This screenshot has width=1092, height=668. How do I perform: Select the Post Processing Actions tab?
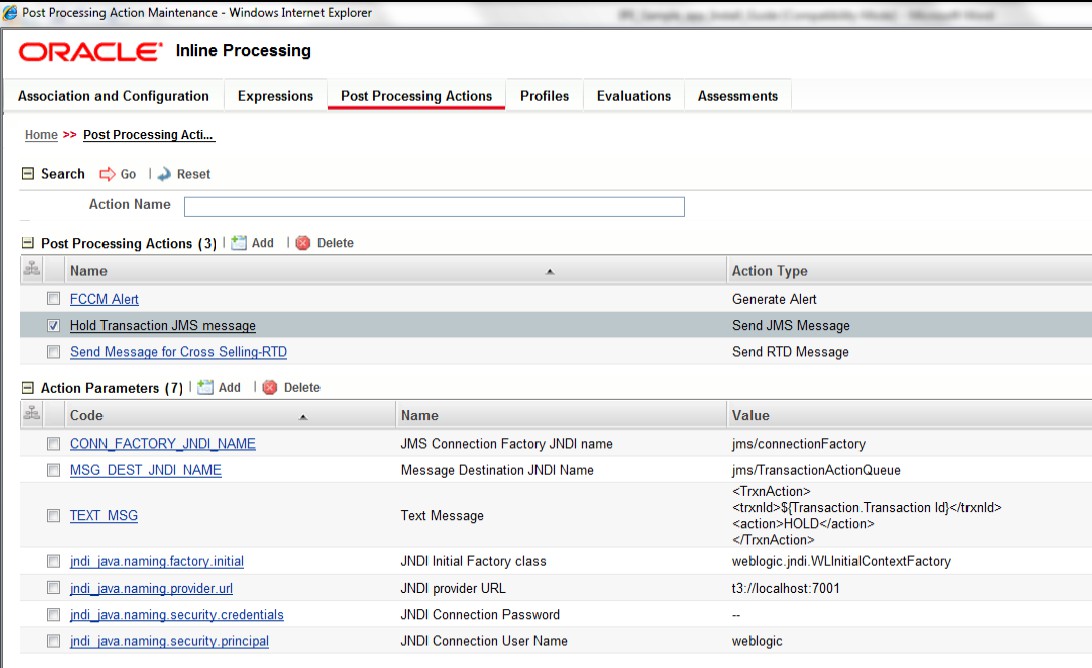[x=416, y=96]
